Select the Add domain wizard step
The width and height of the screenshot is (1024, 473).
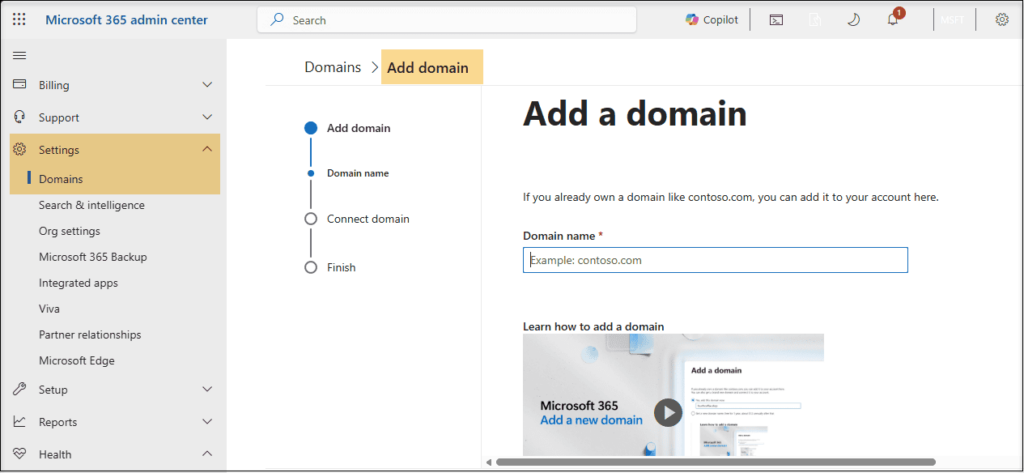tap(359, 128)
